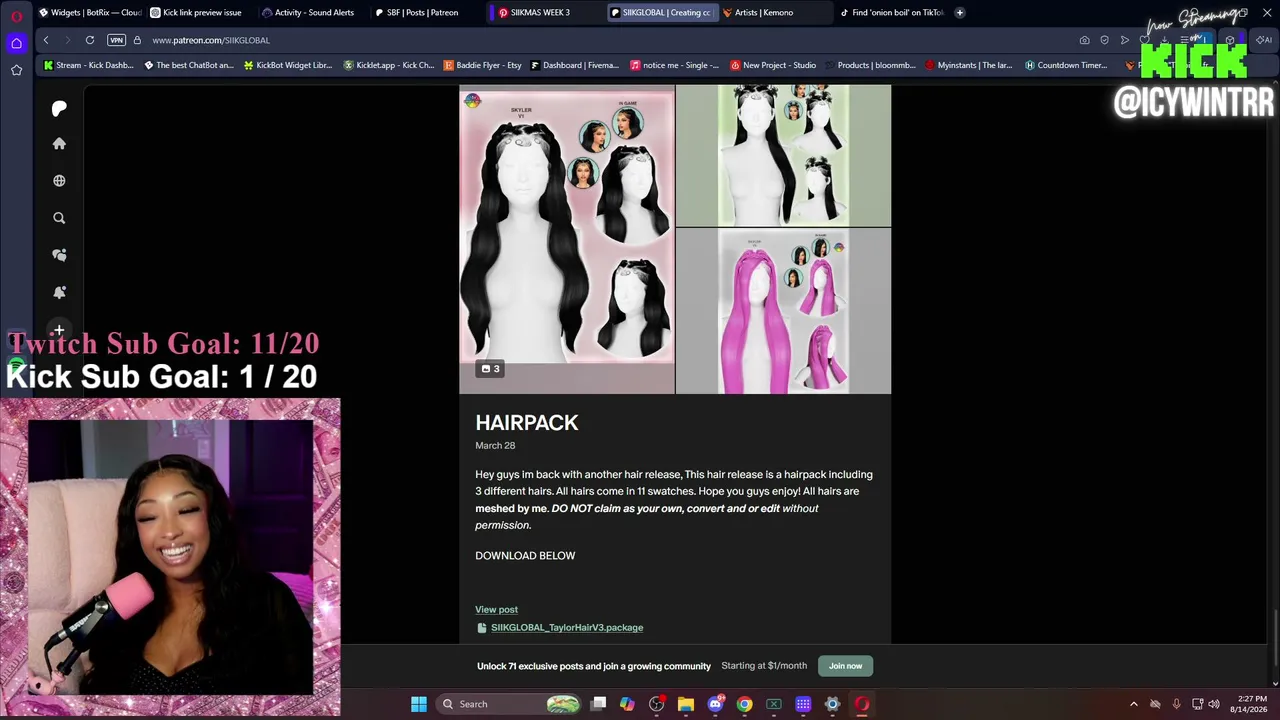The height and width of the screenshot is (720, 1280).
Task: Switch to the SBF | Posts | Patreon tab
Action: (424, 13)
